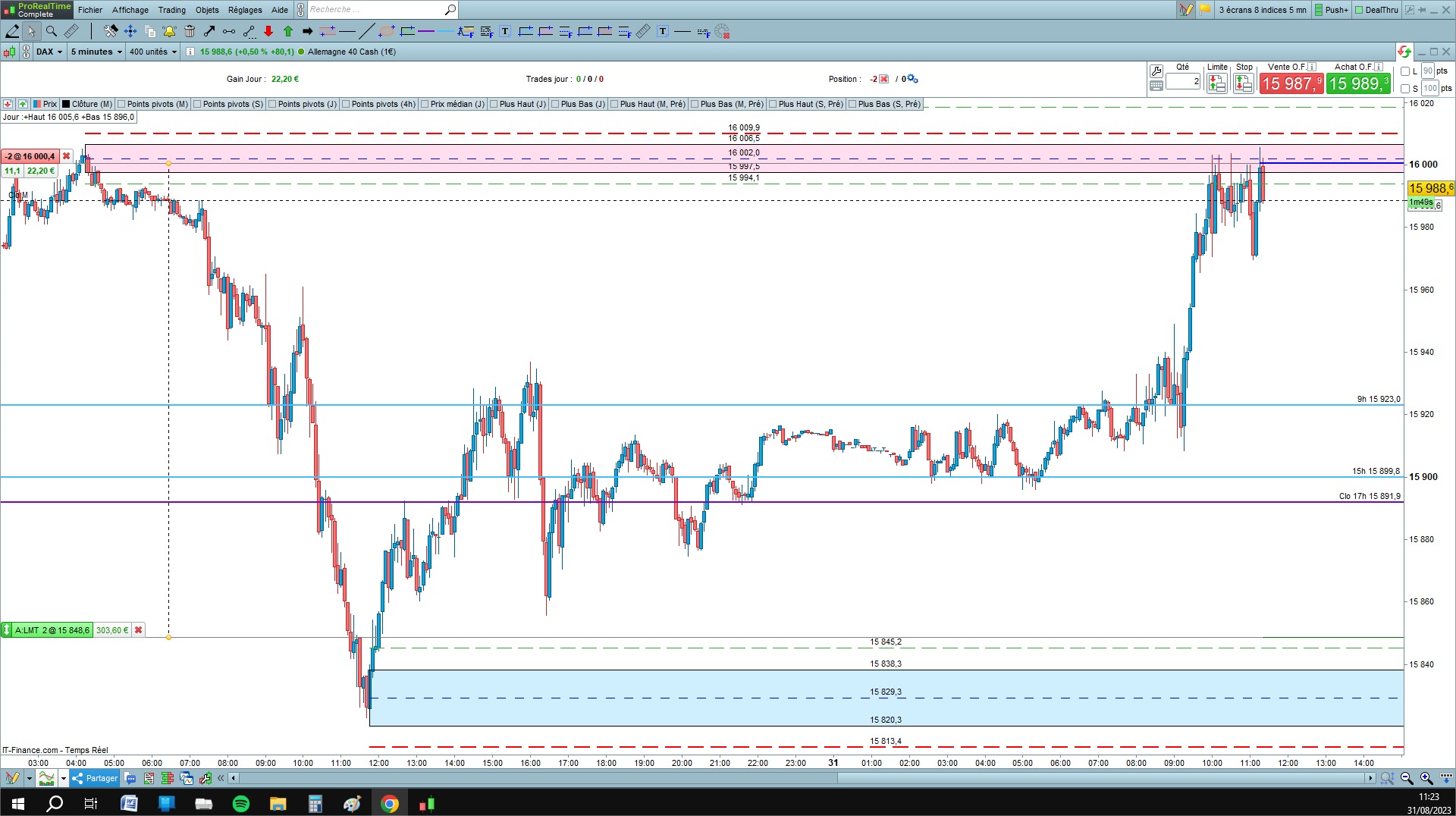Click the Prix color indicator tab
This screenshot has width=1456, height=816.
[x=45, y=104]
